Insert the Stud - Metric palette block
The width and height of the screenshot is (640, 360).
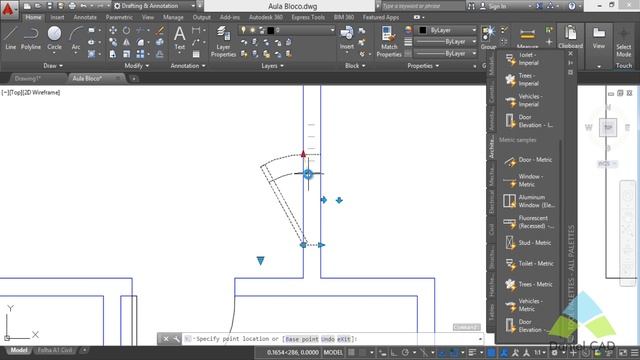[x=529, y=243]
